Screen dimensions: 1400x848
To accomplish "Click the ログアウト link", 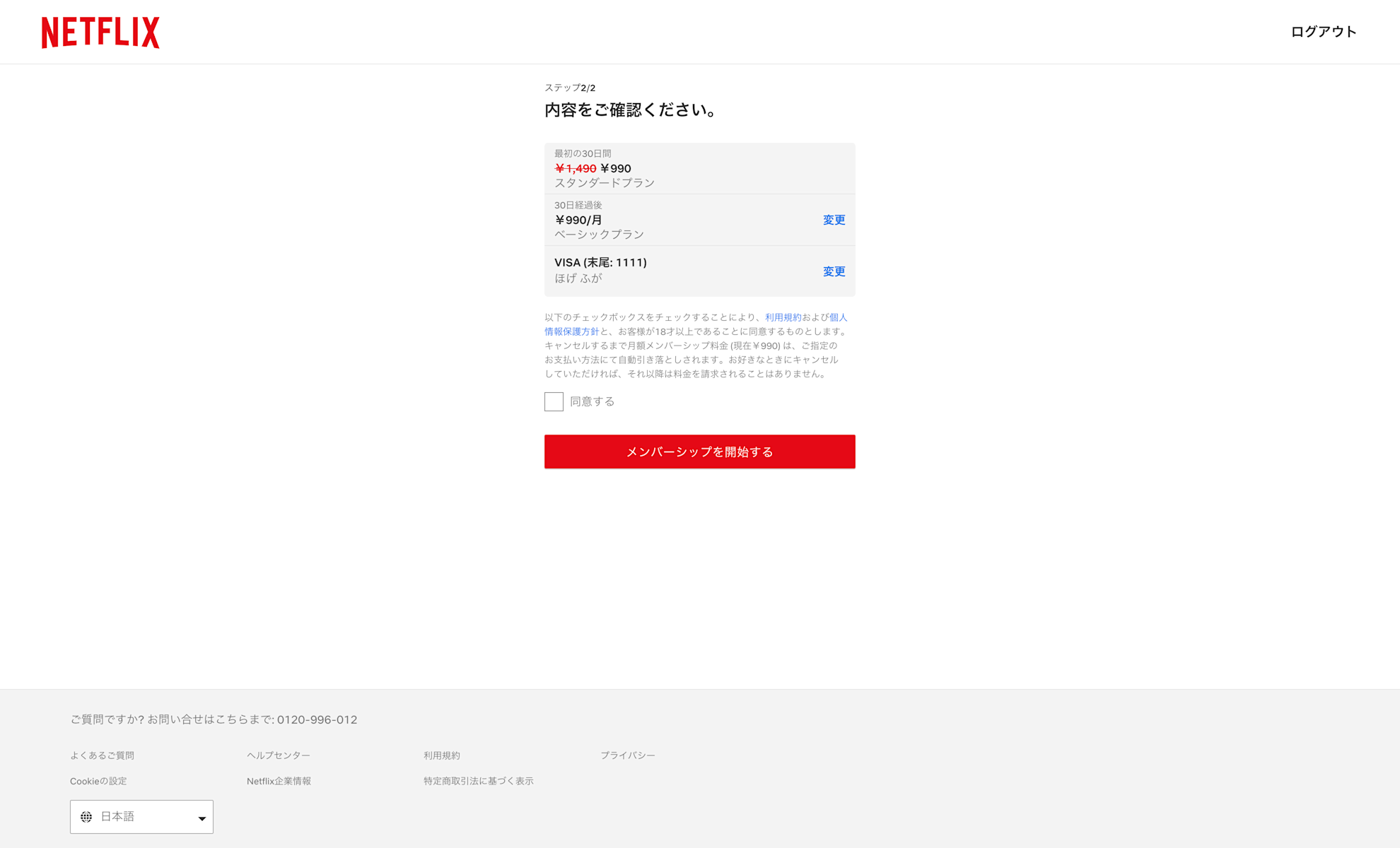I will (1324, 32).
